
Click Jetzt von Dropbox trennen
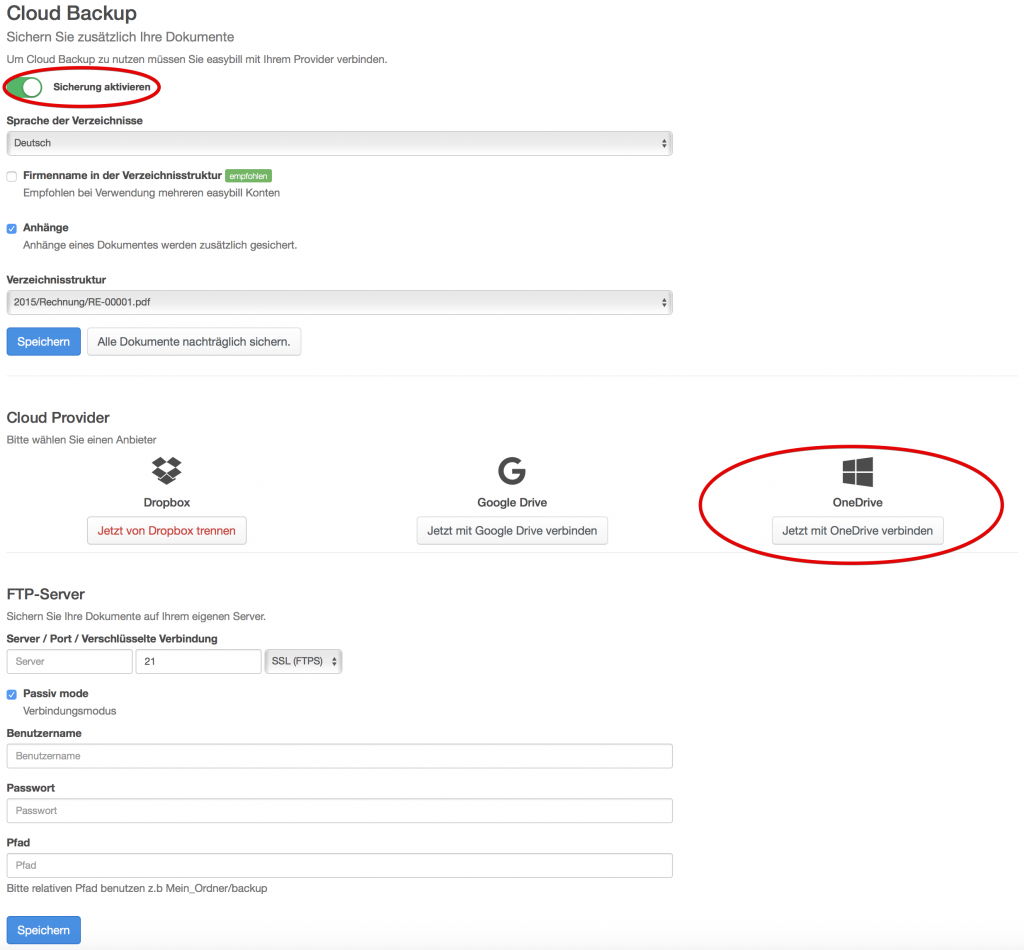pyautogui.click(x=167, y=531)
